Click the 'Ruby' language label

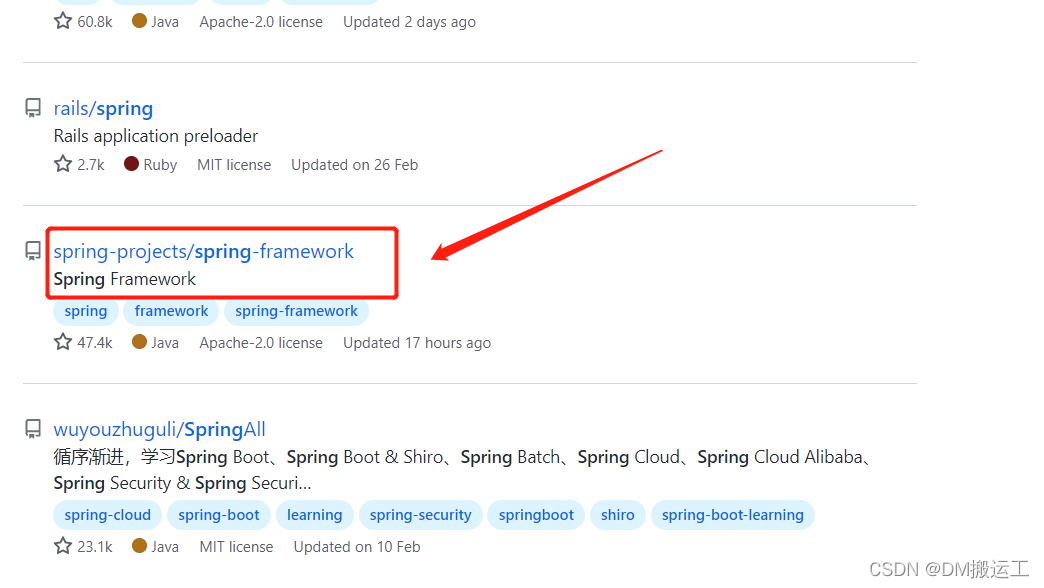click(160, 164)
